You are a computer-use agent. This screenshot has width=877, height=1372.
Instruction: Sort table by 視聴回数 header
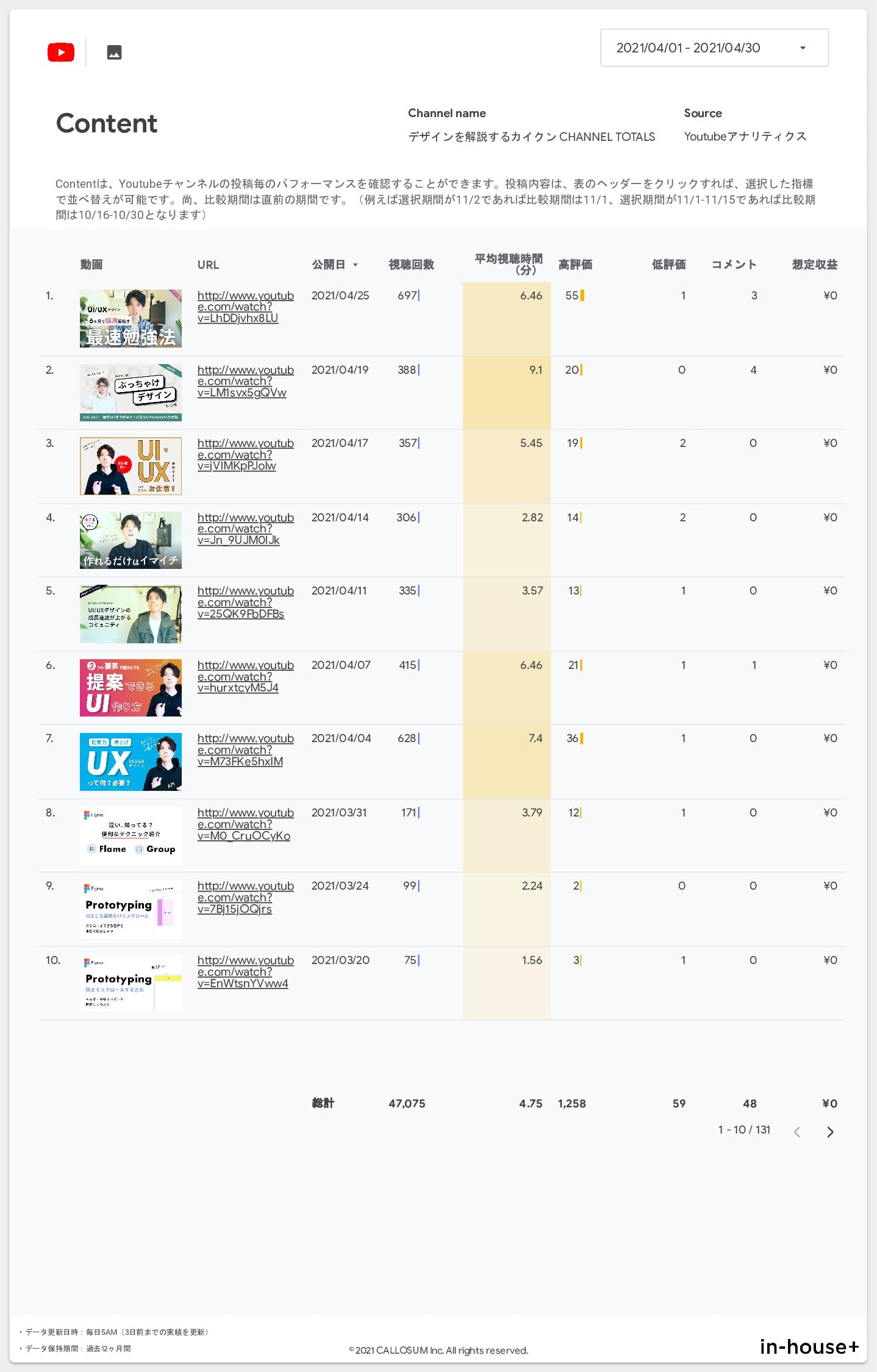point(411,265)
